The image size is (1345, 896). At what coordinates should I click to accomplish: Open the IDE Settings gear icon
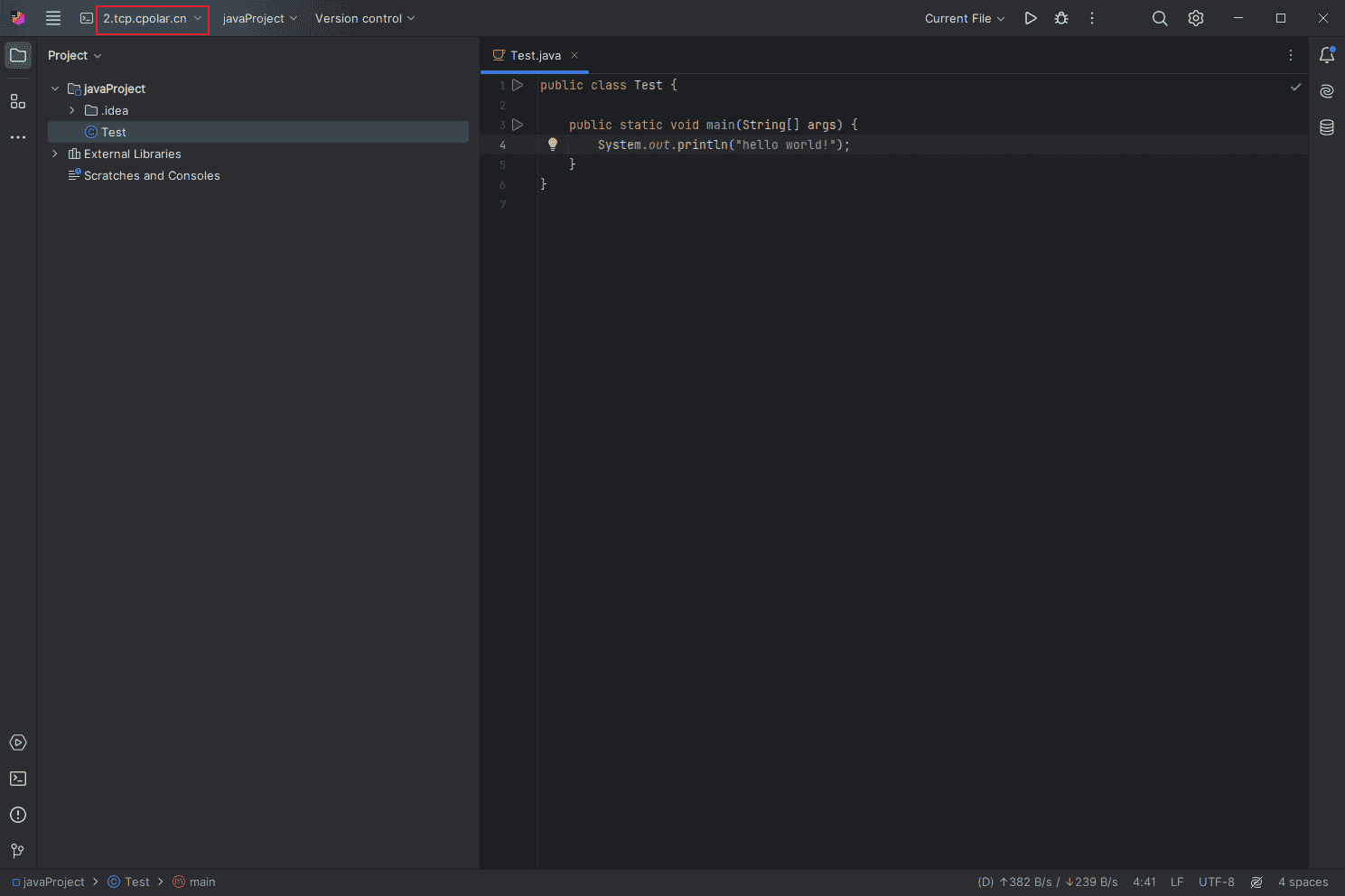point(1194,18)
